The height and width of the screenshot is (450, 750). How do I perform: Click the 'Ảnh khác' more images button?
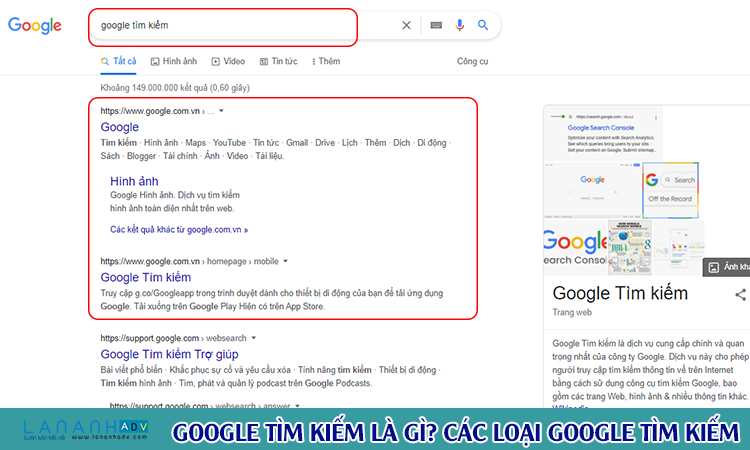[x=727, y=267]
